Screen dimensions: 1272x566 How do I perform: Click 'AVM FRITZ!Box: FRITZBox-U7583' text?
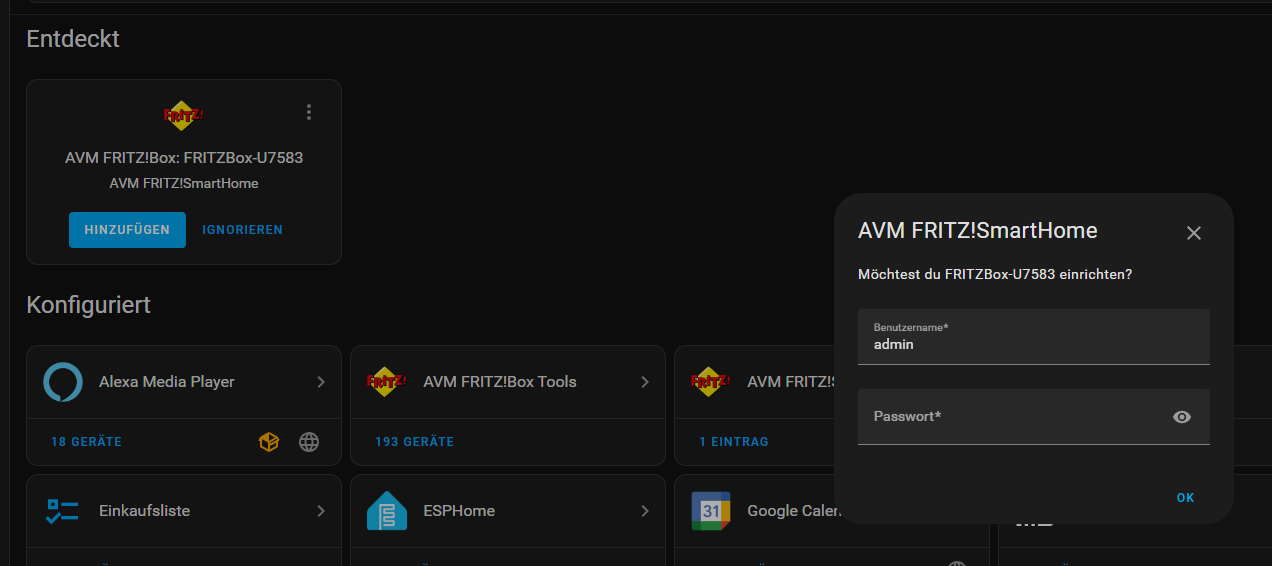[x=184, y=158]
